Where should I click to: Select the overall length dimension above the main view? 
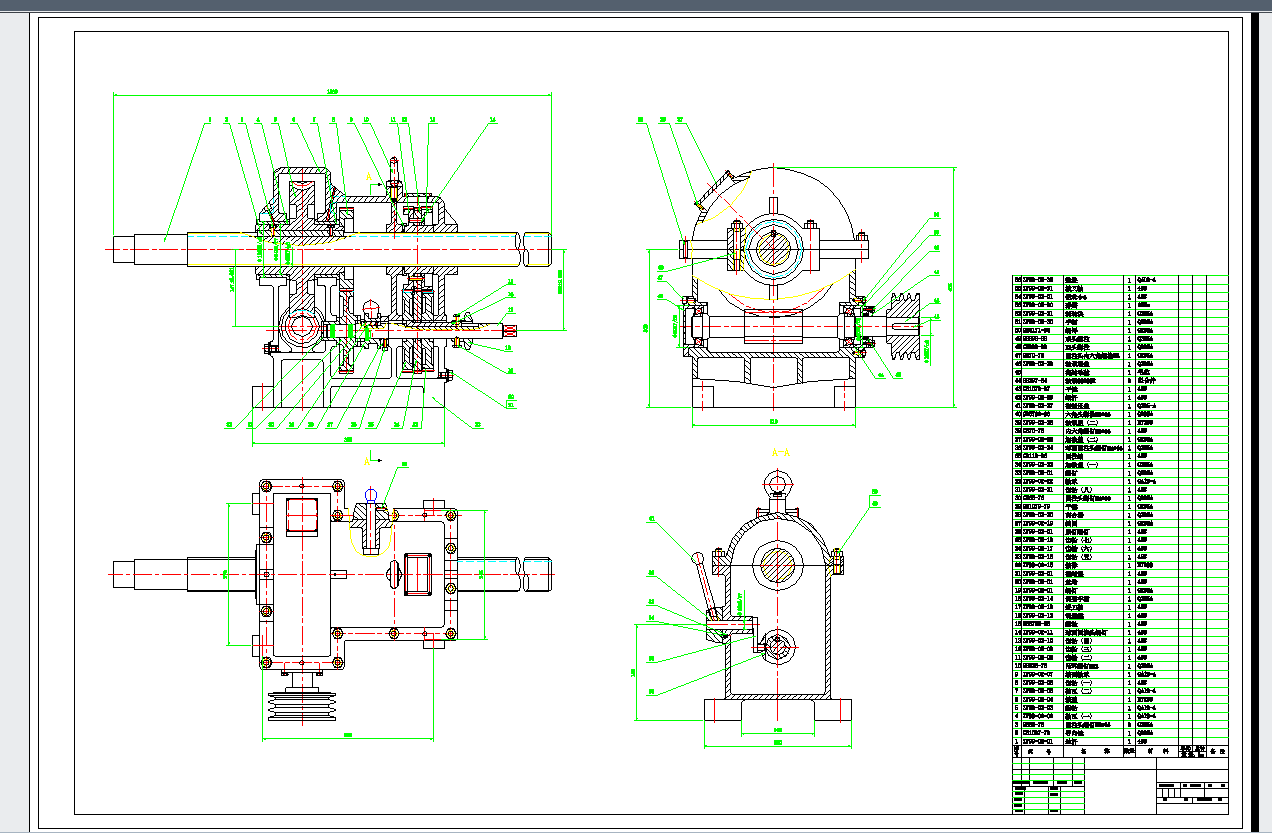tap(332, 94)
